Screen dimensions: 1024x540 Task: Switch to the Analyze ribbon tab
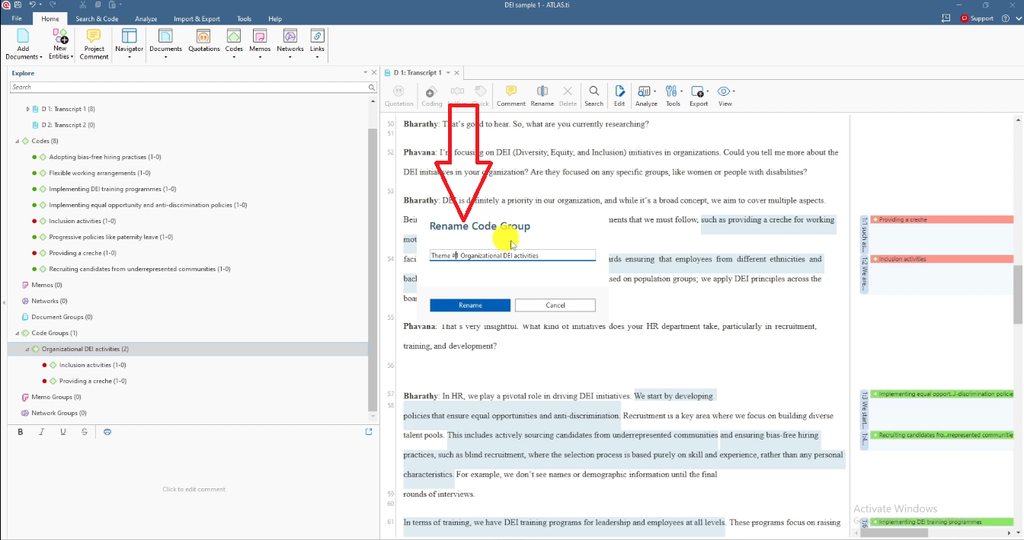146,18
